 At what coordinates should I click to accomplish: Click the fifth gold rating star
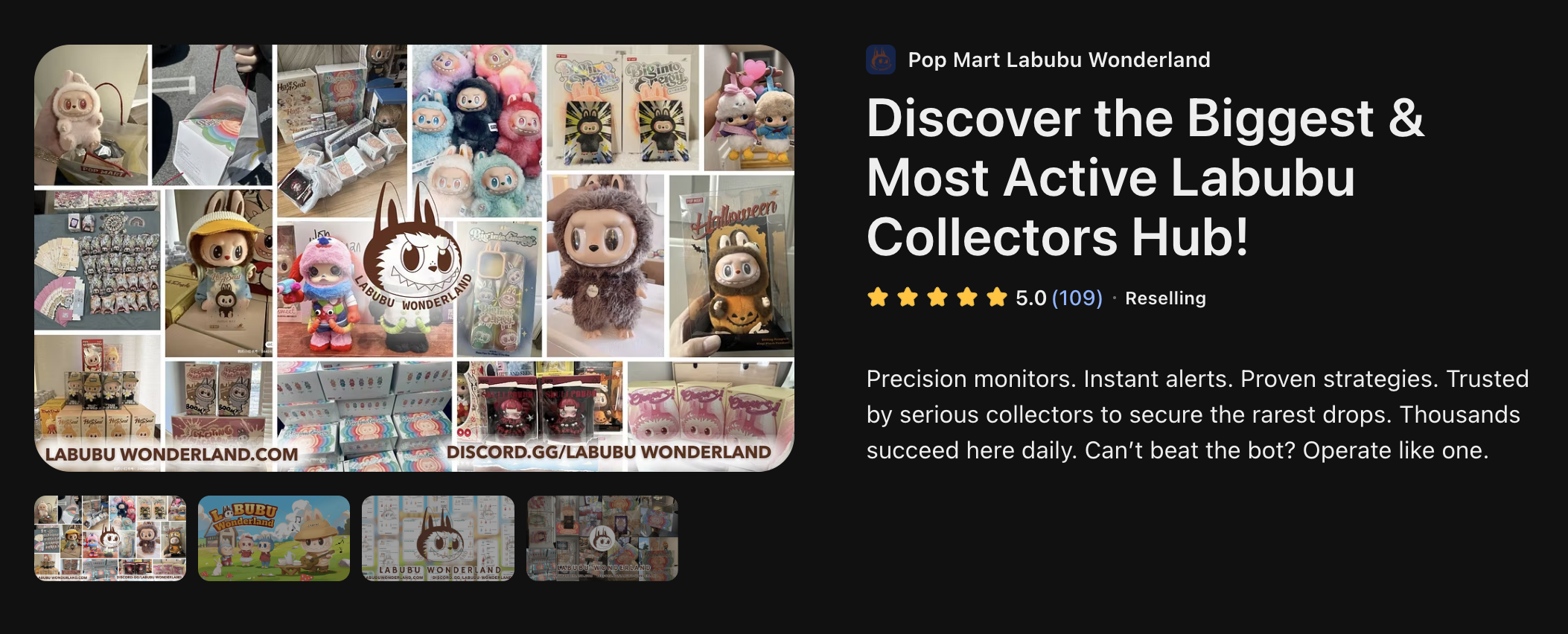pyautogui.click(x=997, y=298)
